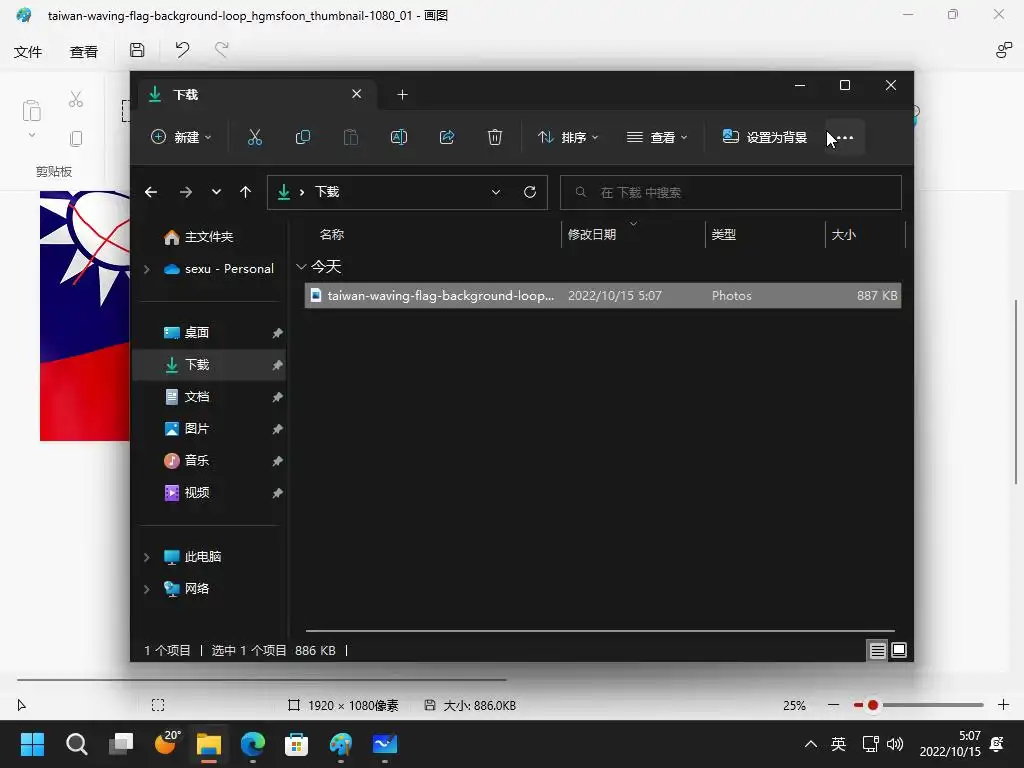Open 主文件夹 (Home) in sidebar
The image size is (1024, 768).
[x=209, y=236]
